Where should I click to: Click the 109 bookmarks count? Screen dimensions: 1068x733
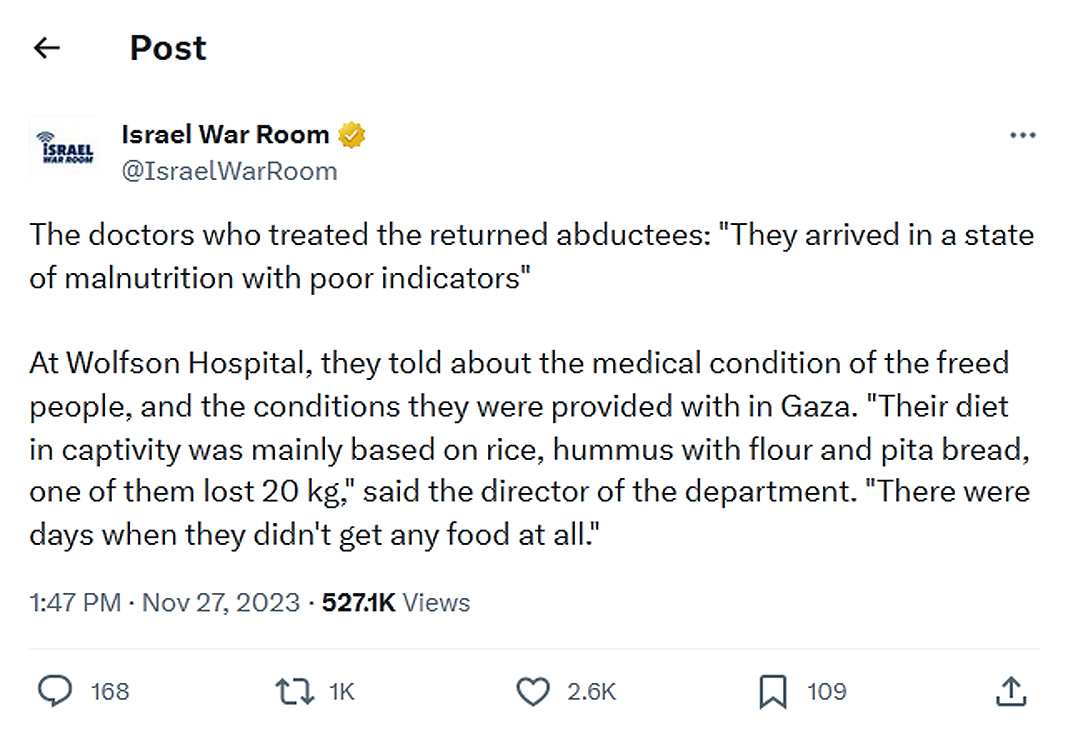pyautogui.click(x=826, y=691)
